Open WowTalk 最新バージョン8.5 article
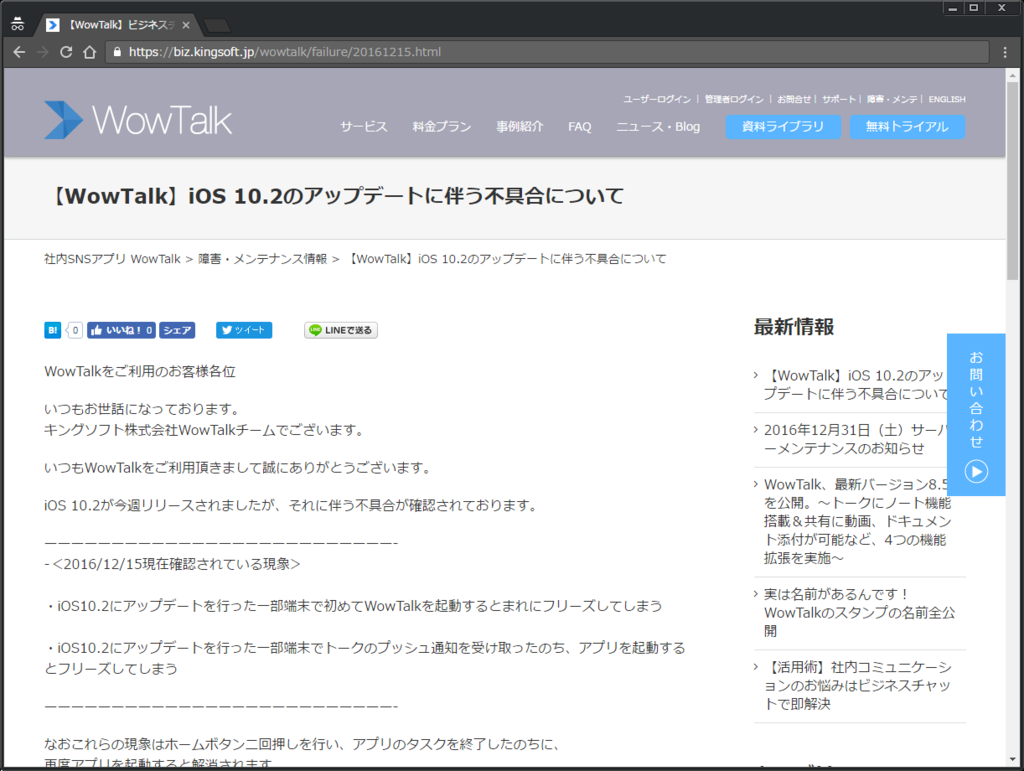The image size is (1024, 771). pos(858,522)
